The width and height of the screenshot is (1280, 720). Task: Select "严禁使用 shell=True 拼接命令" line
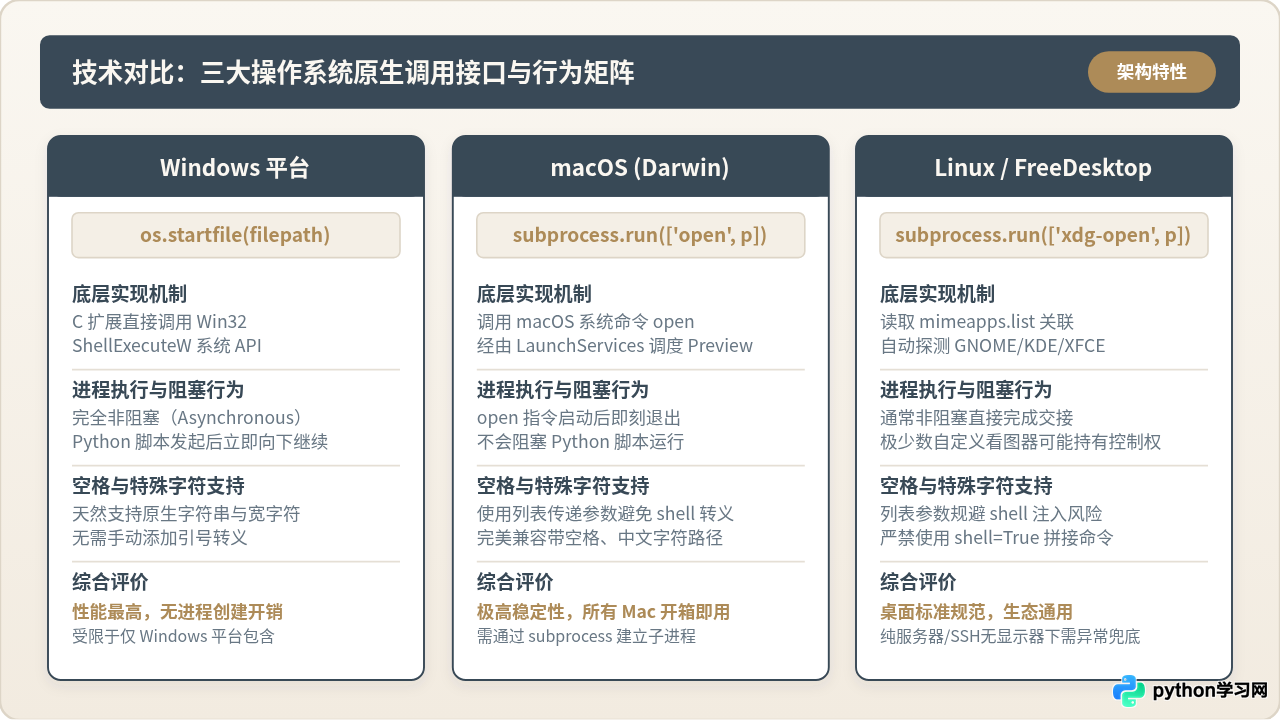click(x=997, y=537)
